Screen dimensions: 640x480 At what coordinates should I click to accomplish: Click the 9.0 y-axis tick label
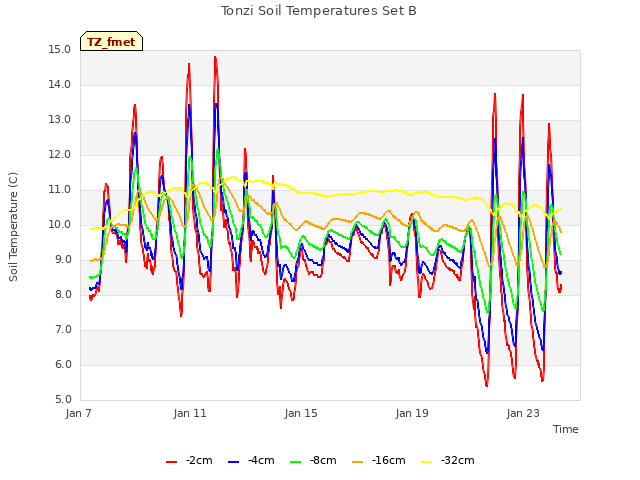pyautogui.click(x=63, y=260)
